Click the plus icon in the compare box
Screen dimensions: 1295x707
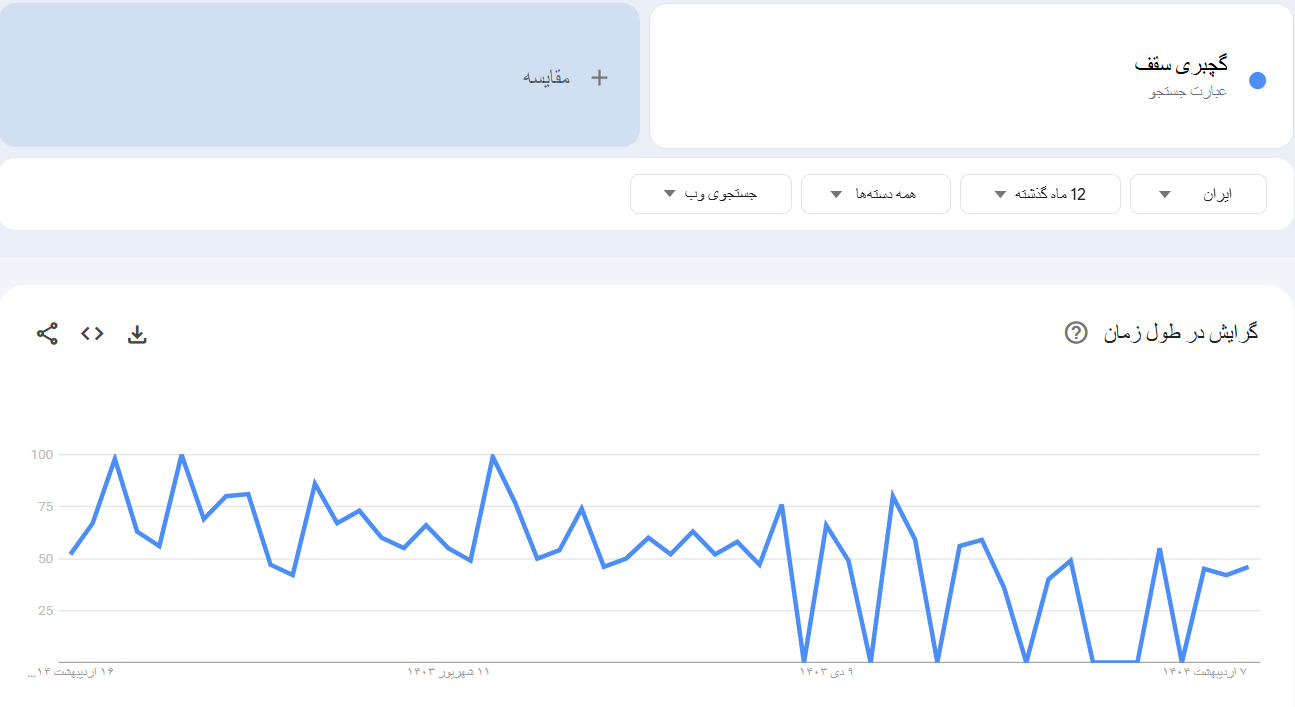(x=599, y=75)
